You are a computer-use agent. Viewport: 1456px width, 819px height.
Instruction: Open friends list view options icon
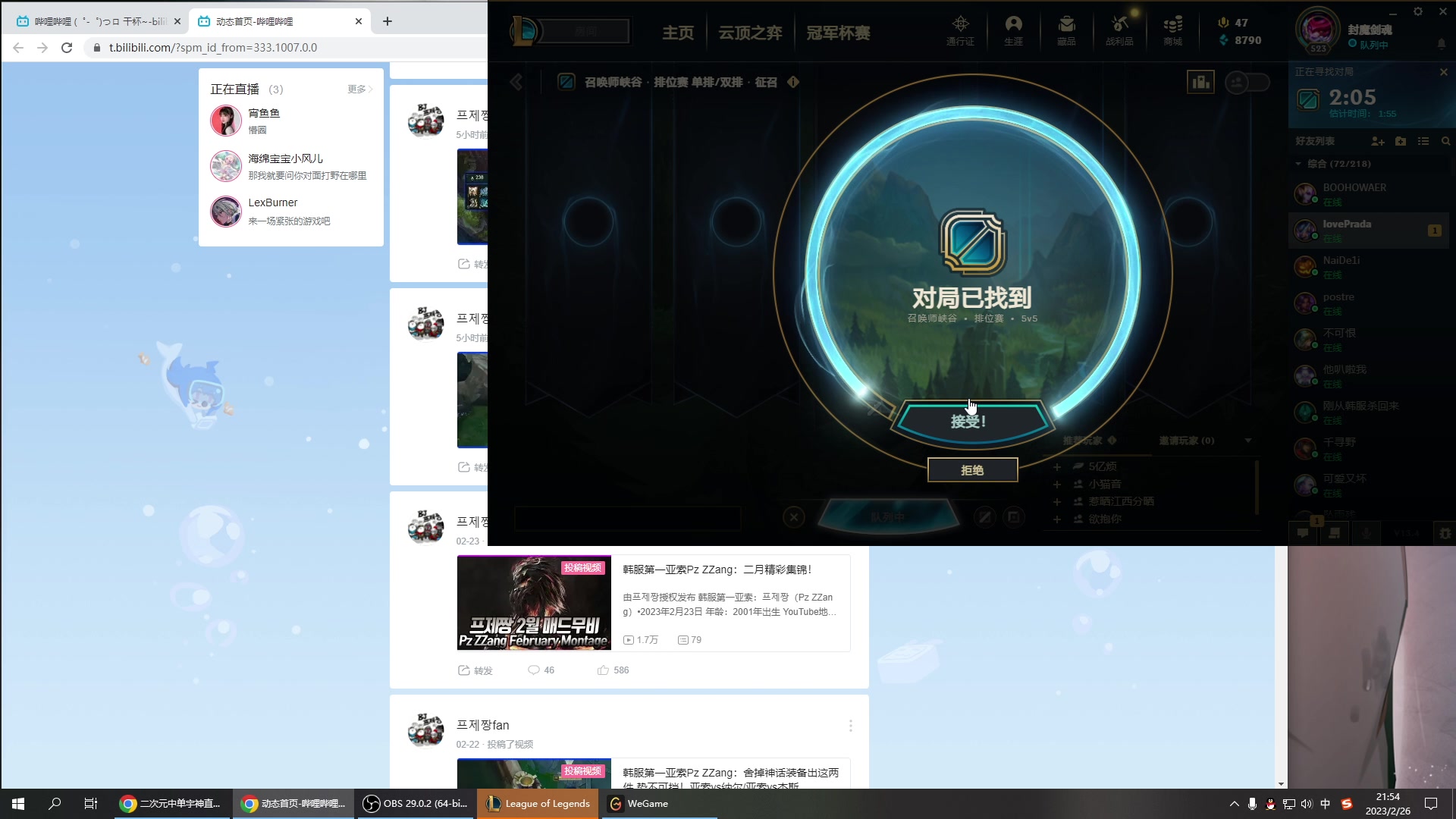point(1423,142)
